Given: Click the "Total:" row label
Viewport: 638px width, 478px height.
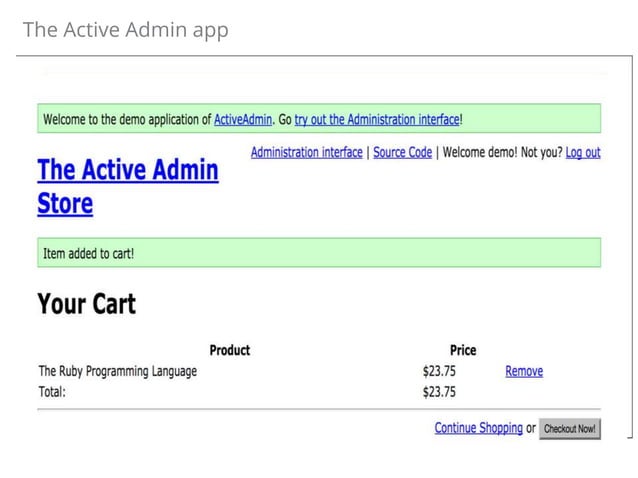Looking at the screenshot, I should point(52,392).
